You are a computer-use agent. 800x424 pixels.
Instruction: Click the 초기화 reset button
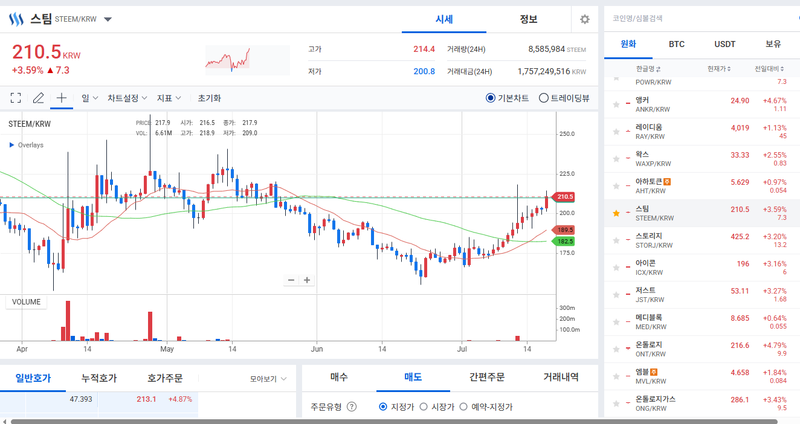[209, 98]
